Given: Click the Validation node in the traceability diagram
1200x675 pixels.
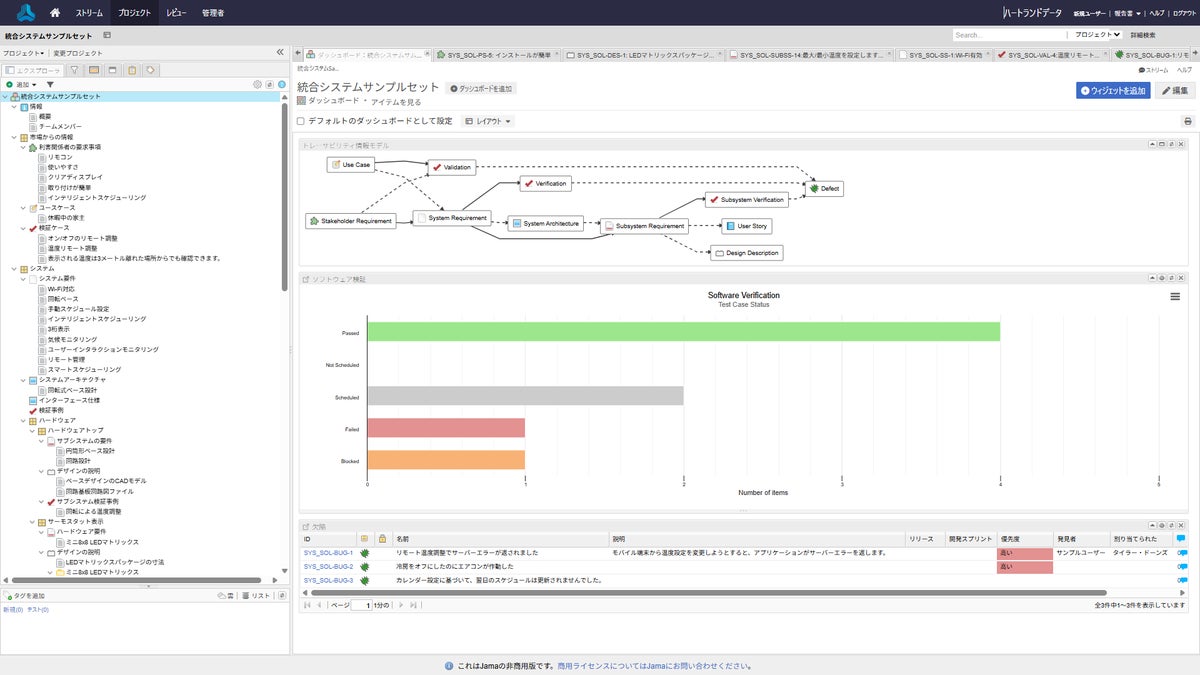Looking at the screenshot, I should pyautogui.click(x=451, y=167).
